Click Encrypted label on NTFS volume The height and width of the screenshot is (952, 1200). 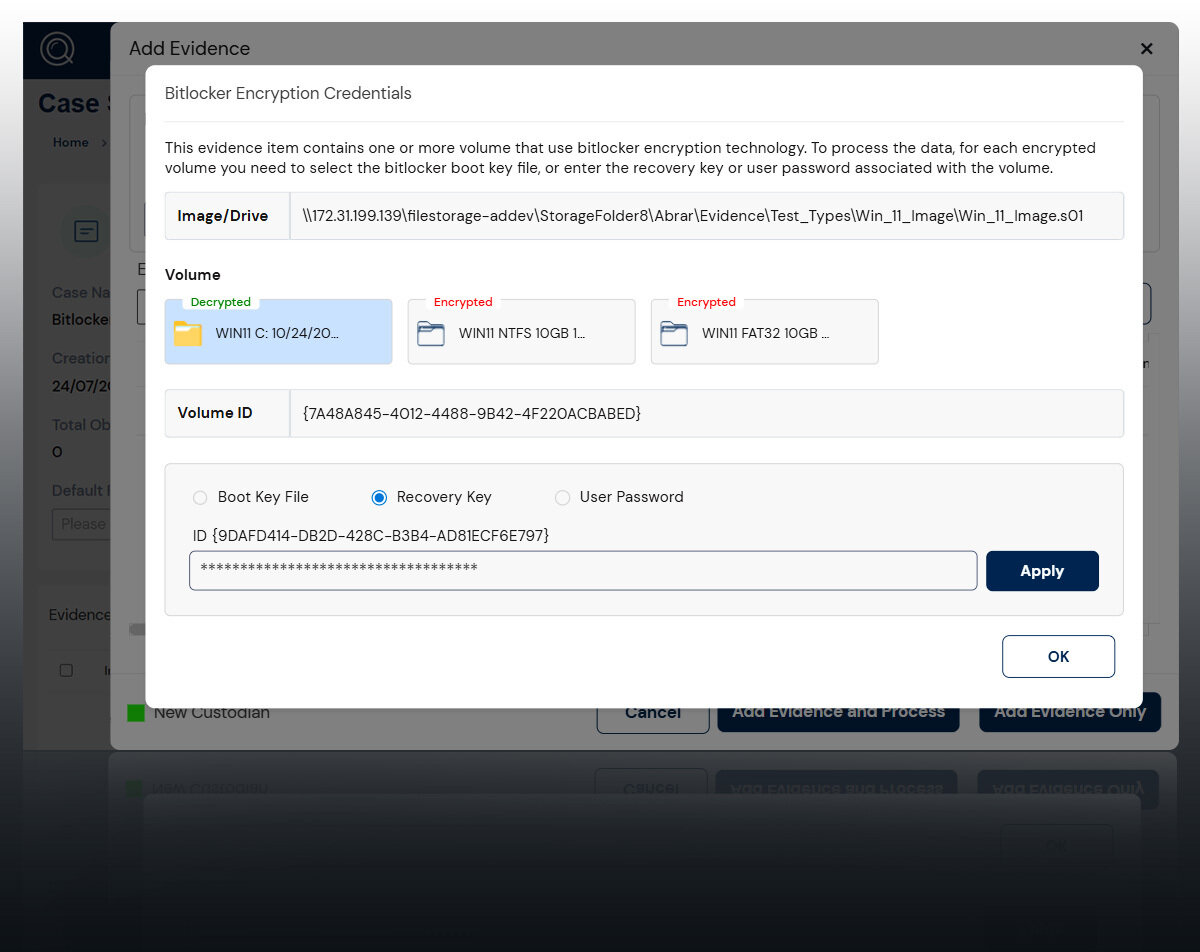click(463, 302)
